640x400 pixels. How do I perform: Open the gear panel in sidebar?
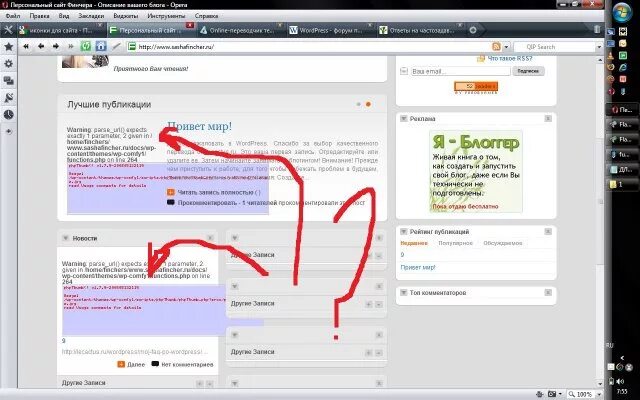8,64
